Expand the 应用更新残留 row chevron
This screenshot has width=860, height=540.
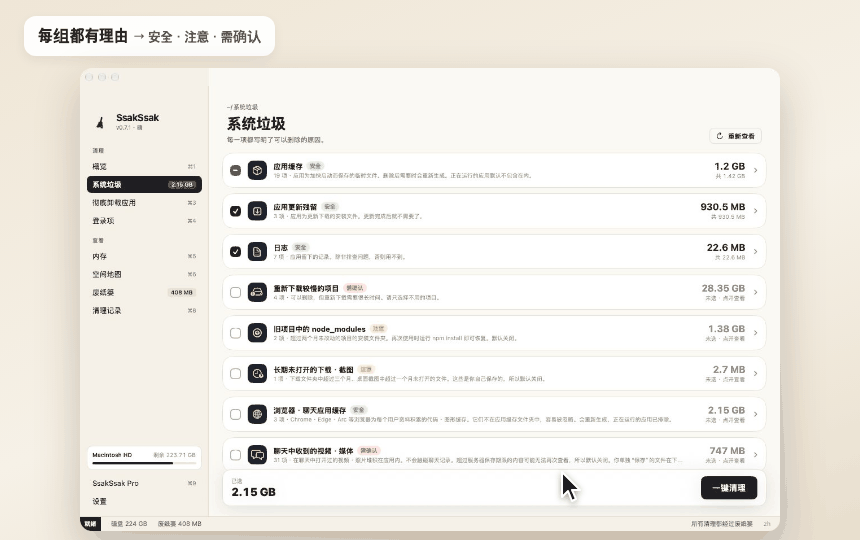tap(756, 211)
